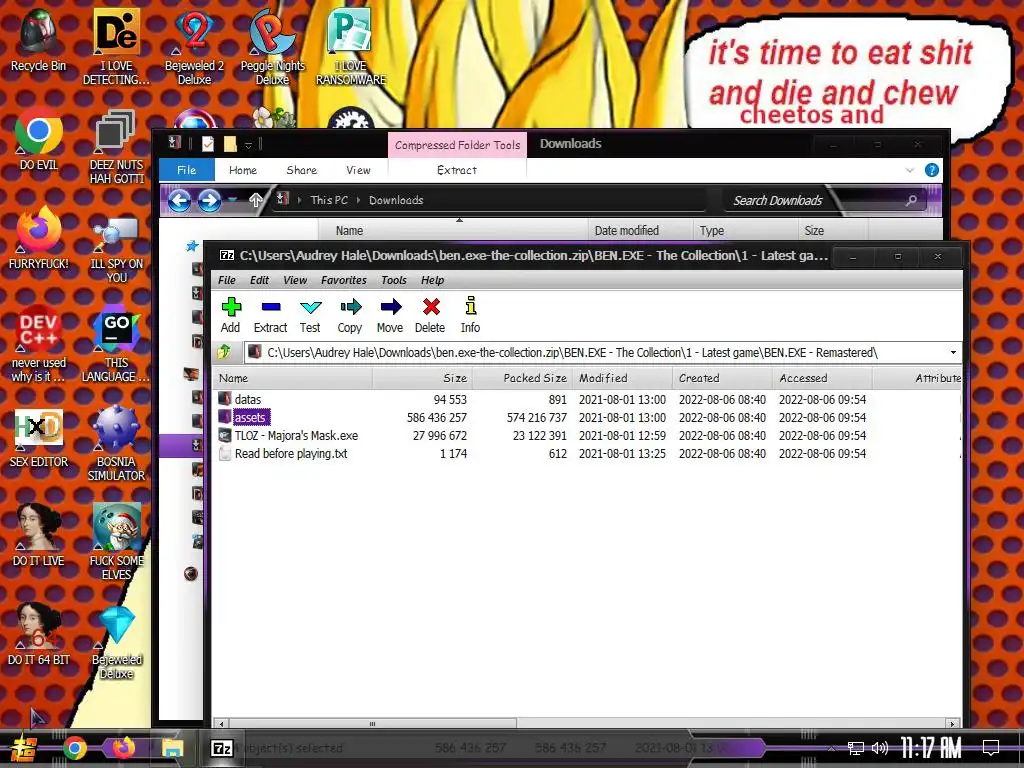Click the Search Downloads box
Viewport: 1024px width, 768px height.
825,200
